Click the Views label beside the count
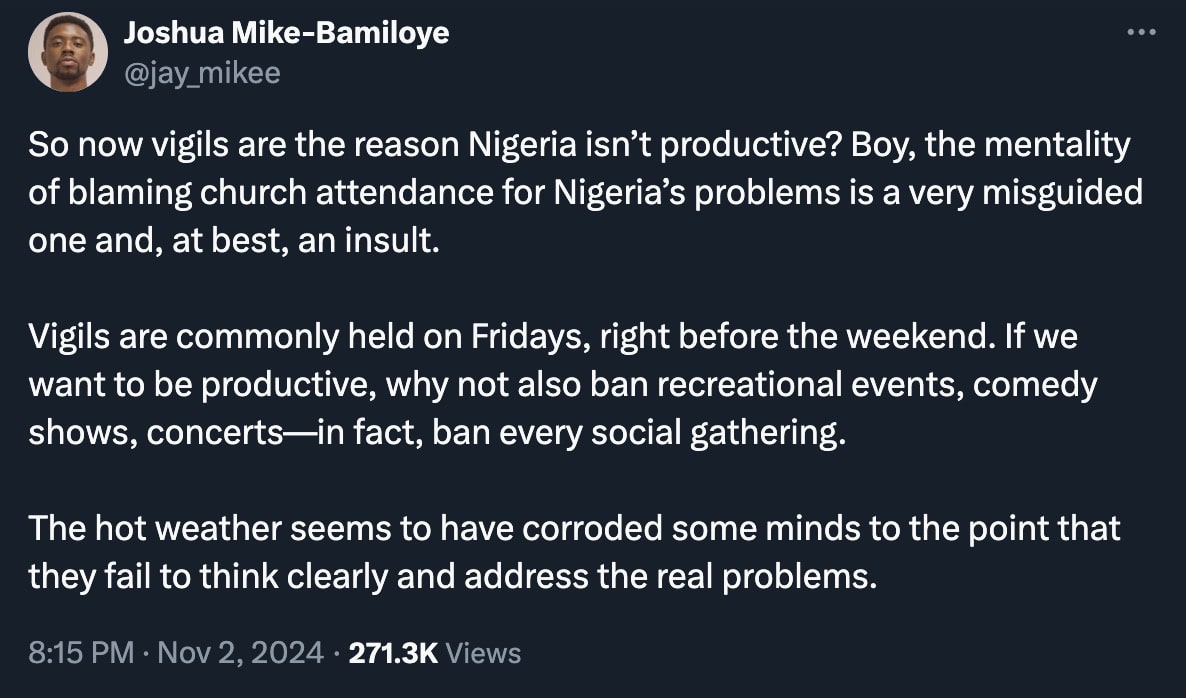The width and height of the screenshot is (1186, 698). pos(482,653)
